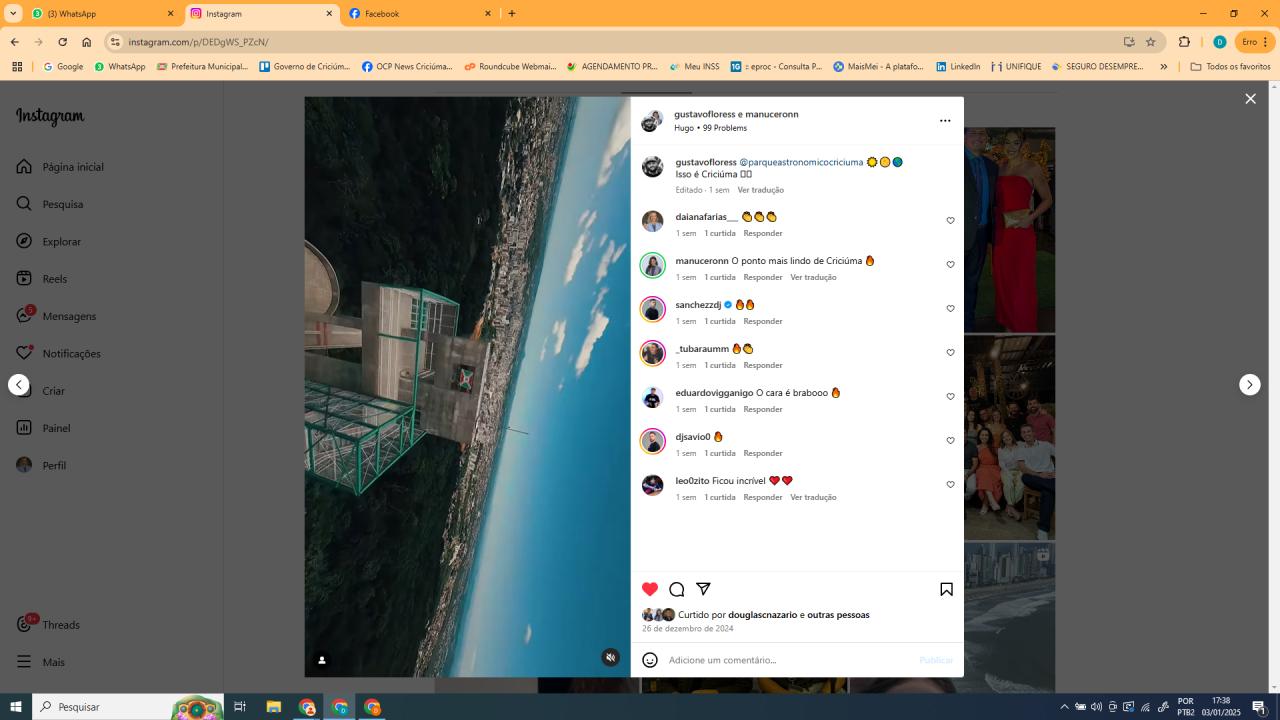Open Threads in Instagram sidebar
The height and width of the screenshot is (720, 1280).
click(48, 625)
